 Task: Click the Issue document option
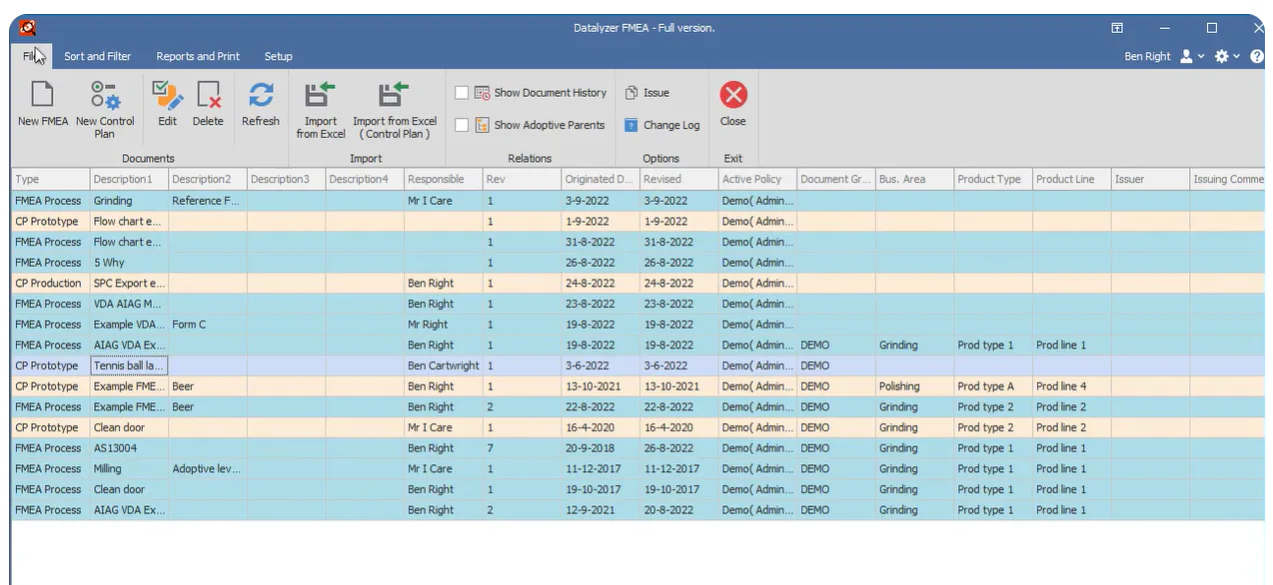point(647,93)
